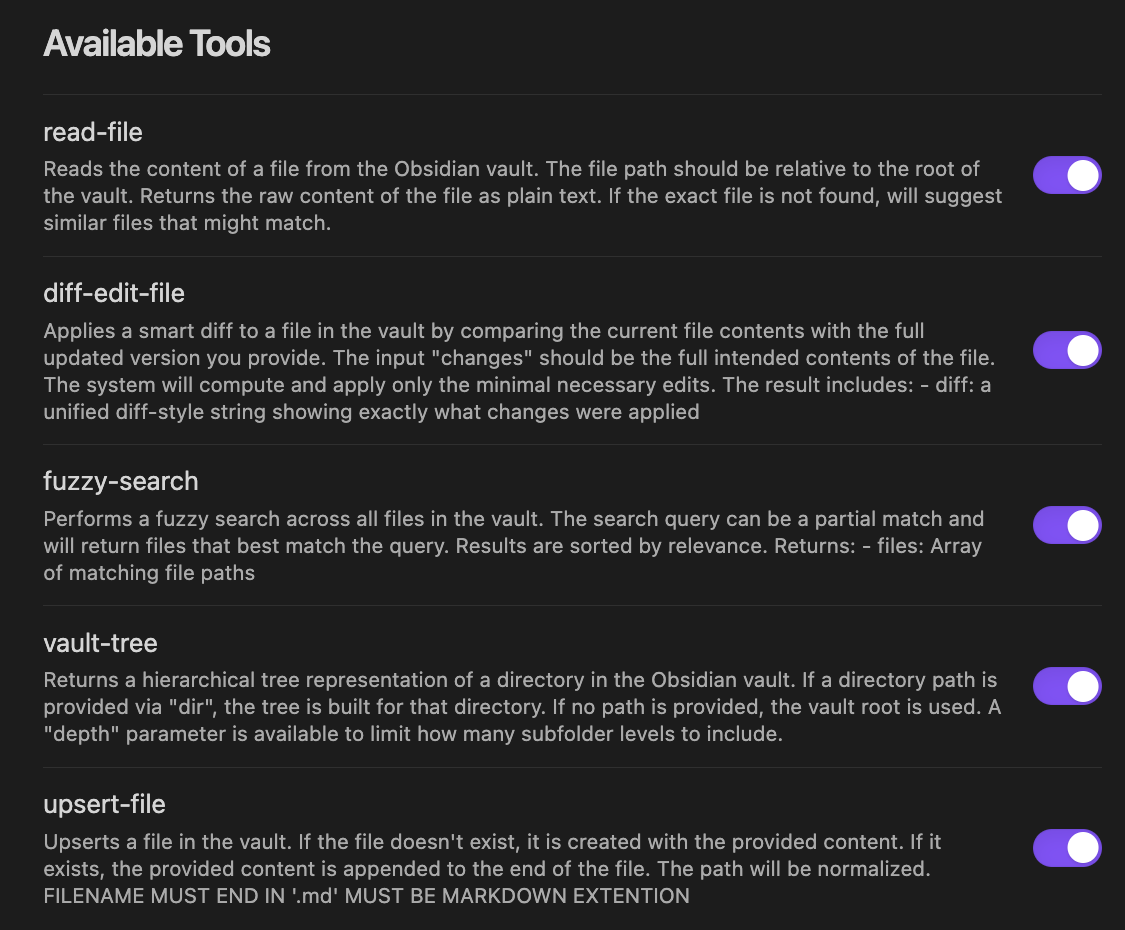Turn off the diff-edit-file switch
The width and height of the screenshot is (1125, 930).
[x=1067, y=351]
